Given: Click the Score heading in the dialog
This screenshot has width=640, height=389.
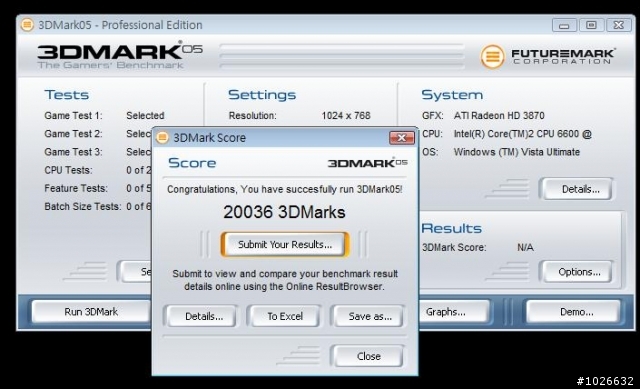Looking at the screenshot, I should [192, 163].
